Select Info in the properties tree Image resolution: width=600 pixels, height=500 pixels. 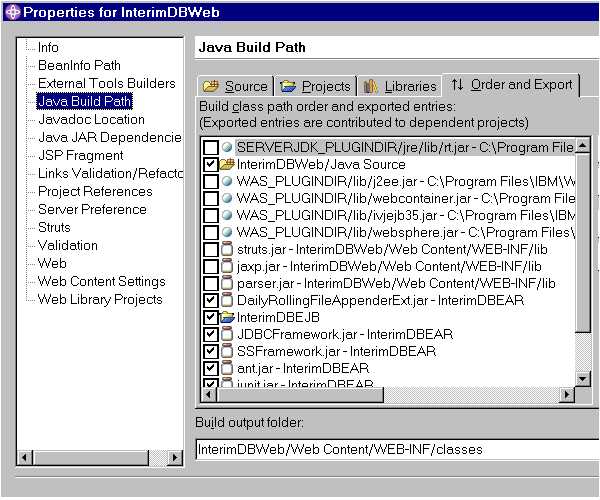point(48,47)
